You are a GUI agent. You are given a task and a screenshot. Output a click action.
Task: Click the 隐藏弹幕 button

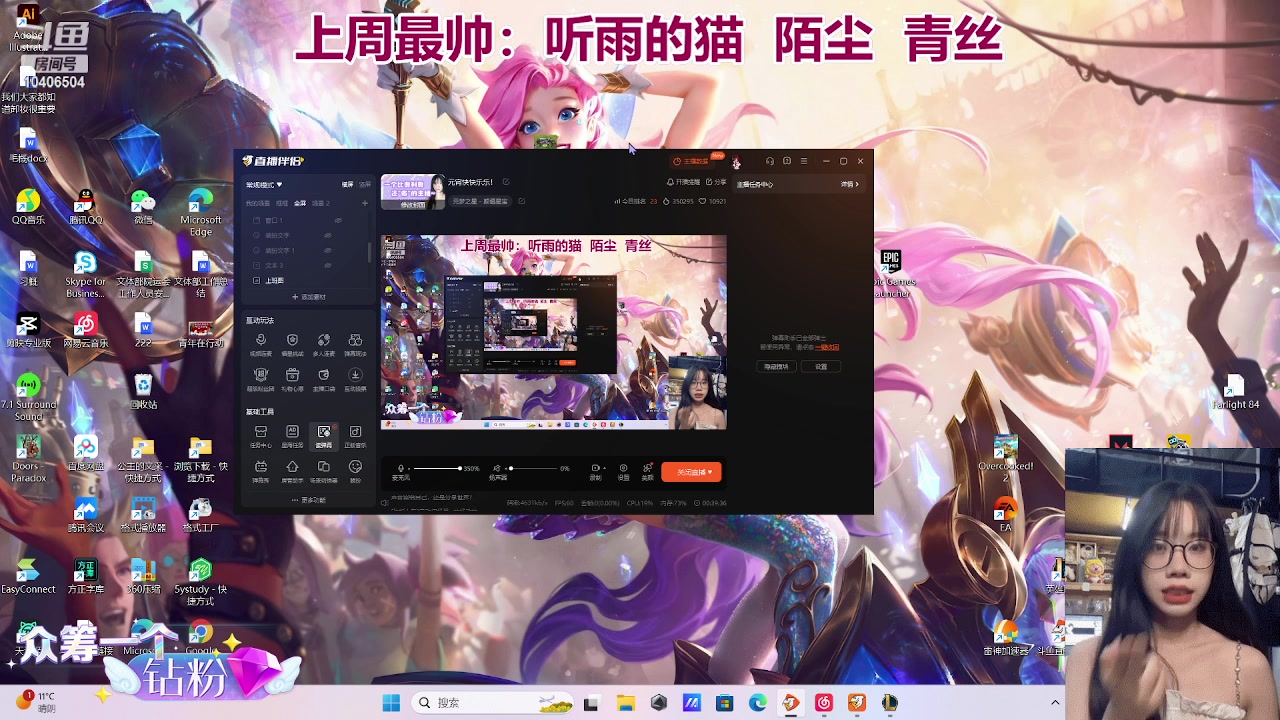776,367
